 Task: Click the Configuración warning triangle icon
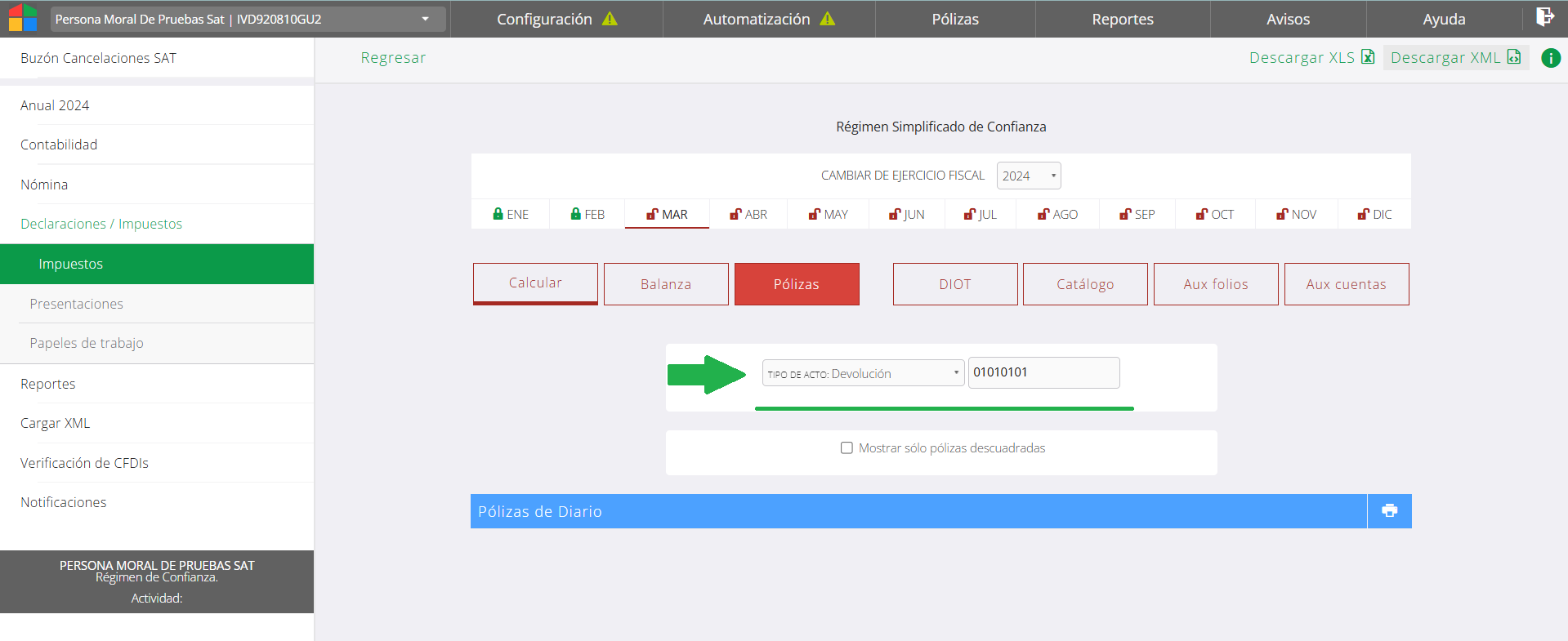coord(610,19)
